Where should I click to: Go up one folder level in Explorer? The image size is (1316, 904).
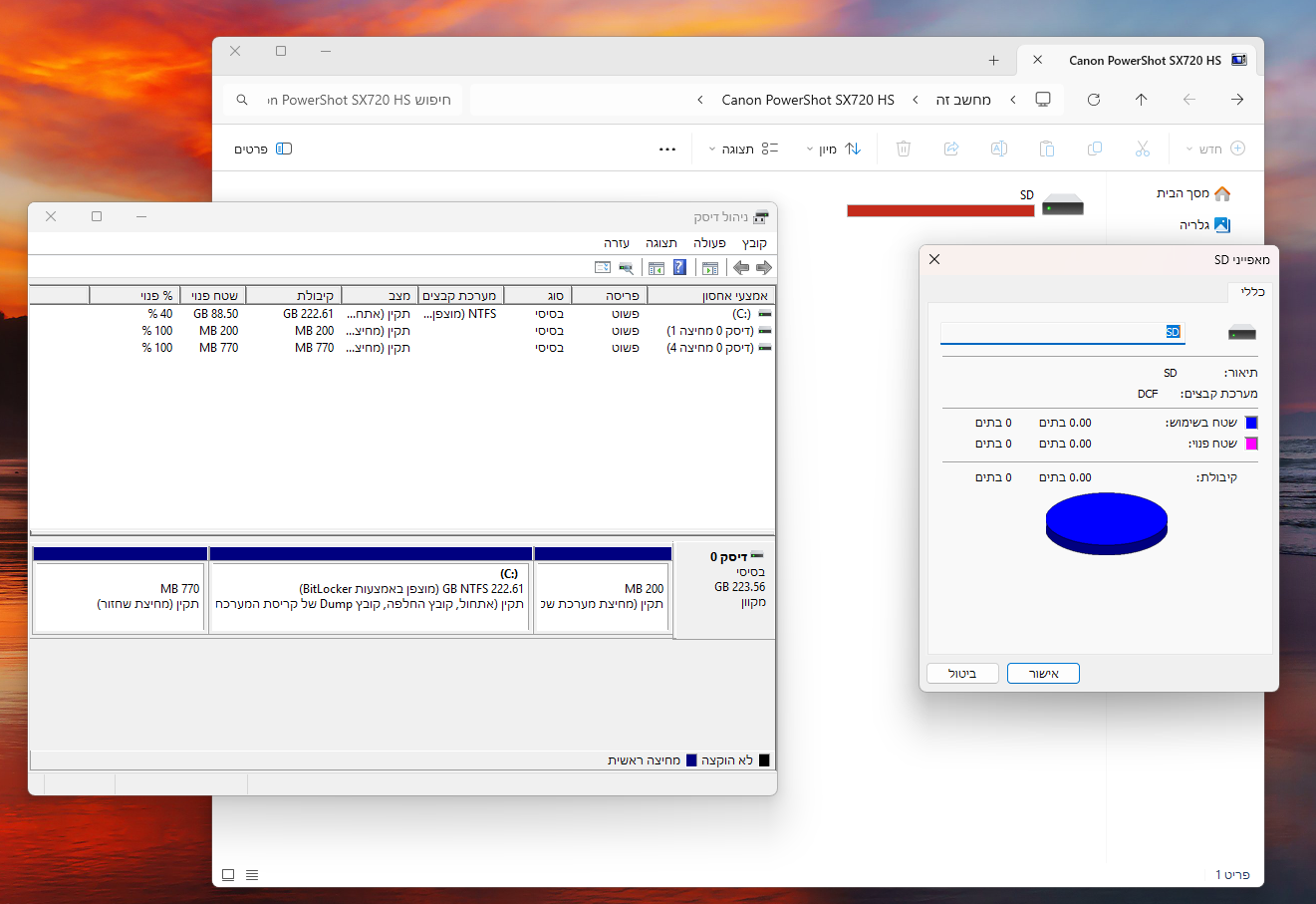(x=1142, y=100)
